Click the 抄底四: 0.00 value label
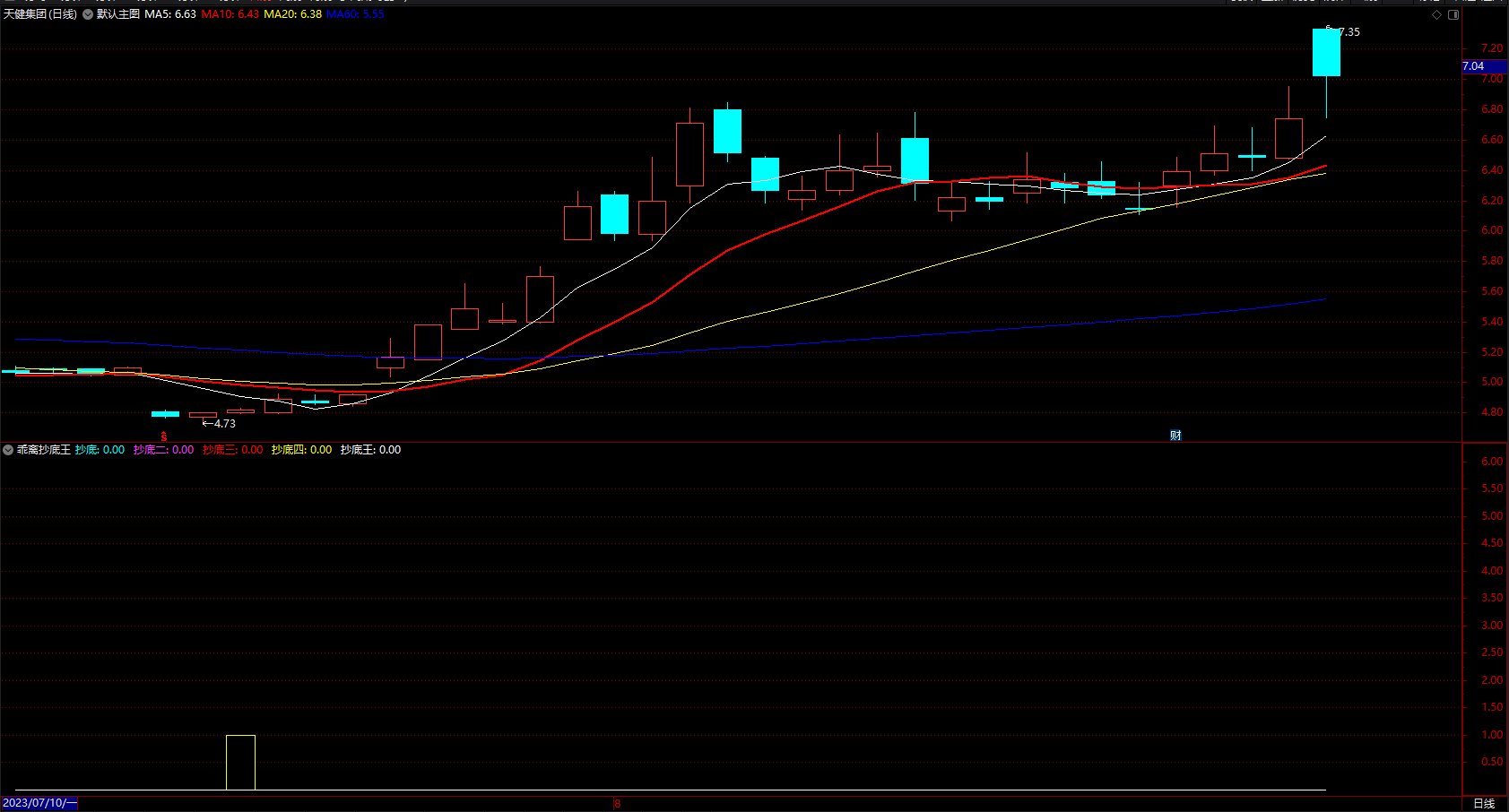Screen dimensions: 1509x812 click(x=301, y=450)
